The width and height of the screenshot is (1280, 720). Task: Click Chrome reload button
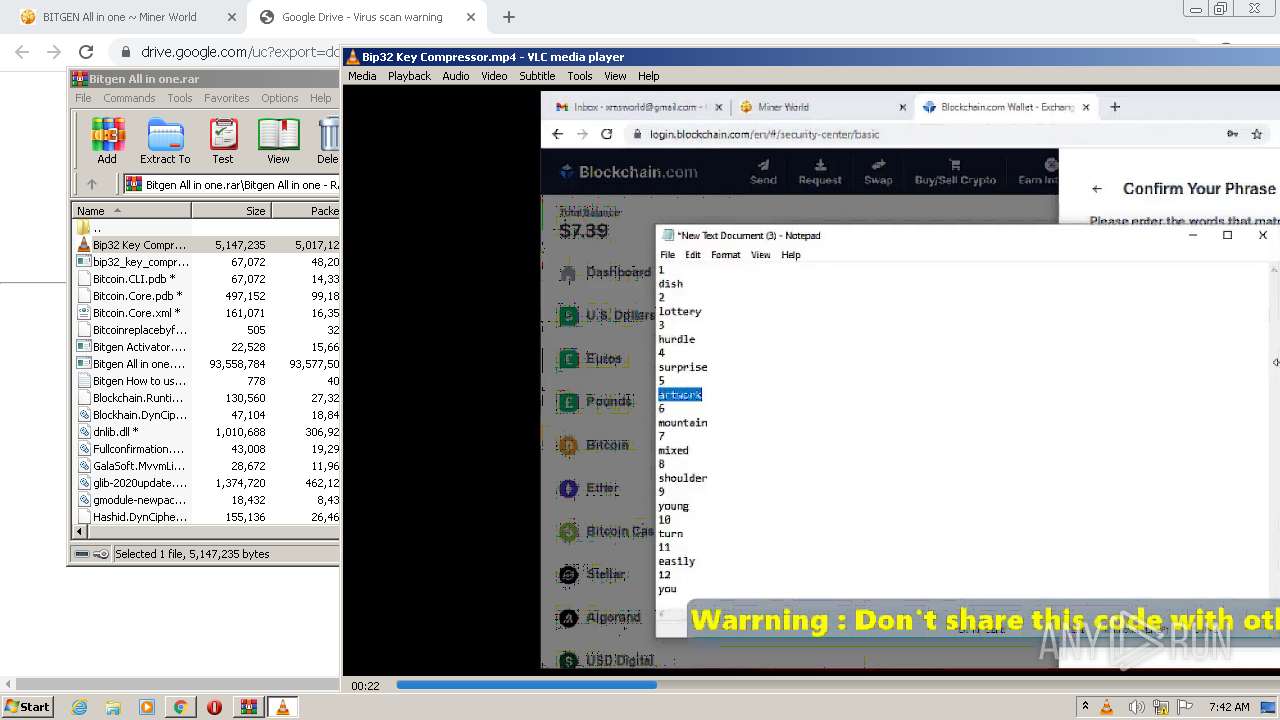(x=86, y=52)
